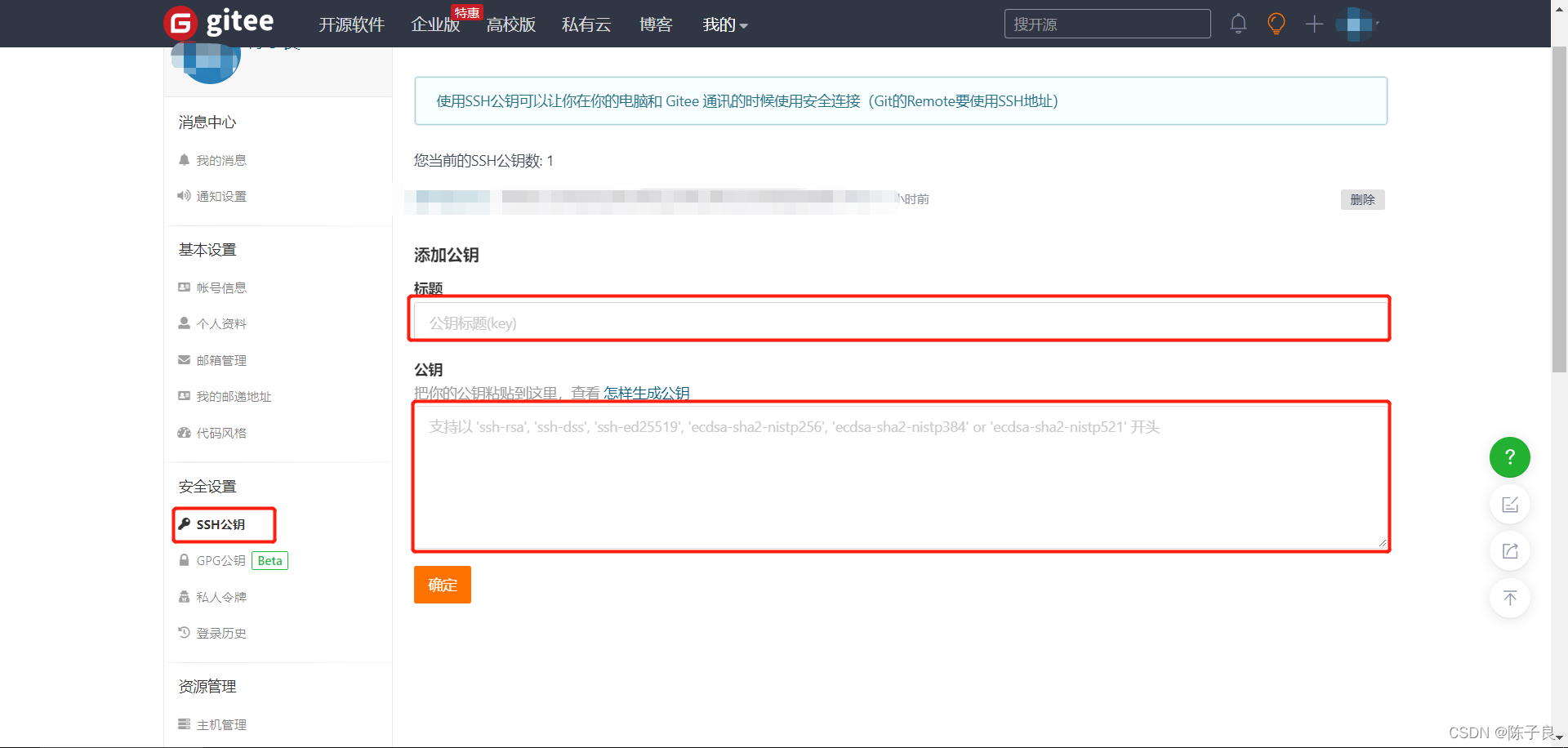Viewport: 1568px width, 748px height.
Task: Select SSH公钥 with the key icon
Action: coord(223,524)
